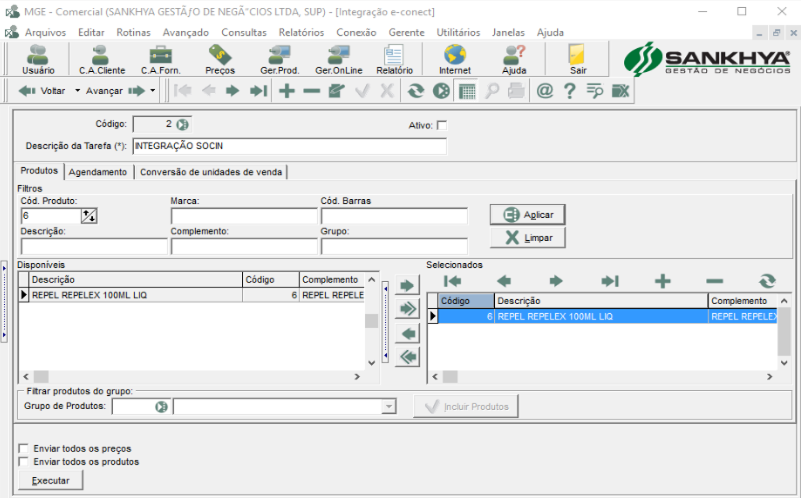Open the Usuário toolbar icon
Screen dimensions: 801x498
(38, 59)
